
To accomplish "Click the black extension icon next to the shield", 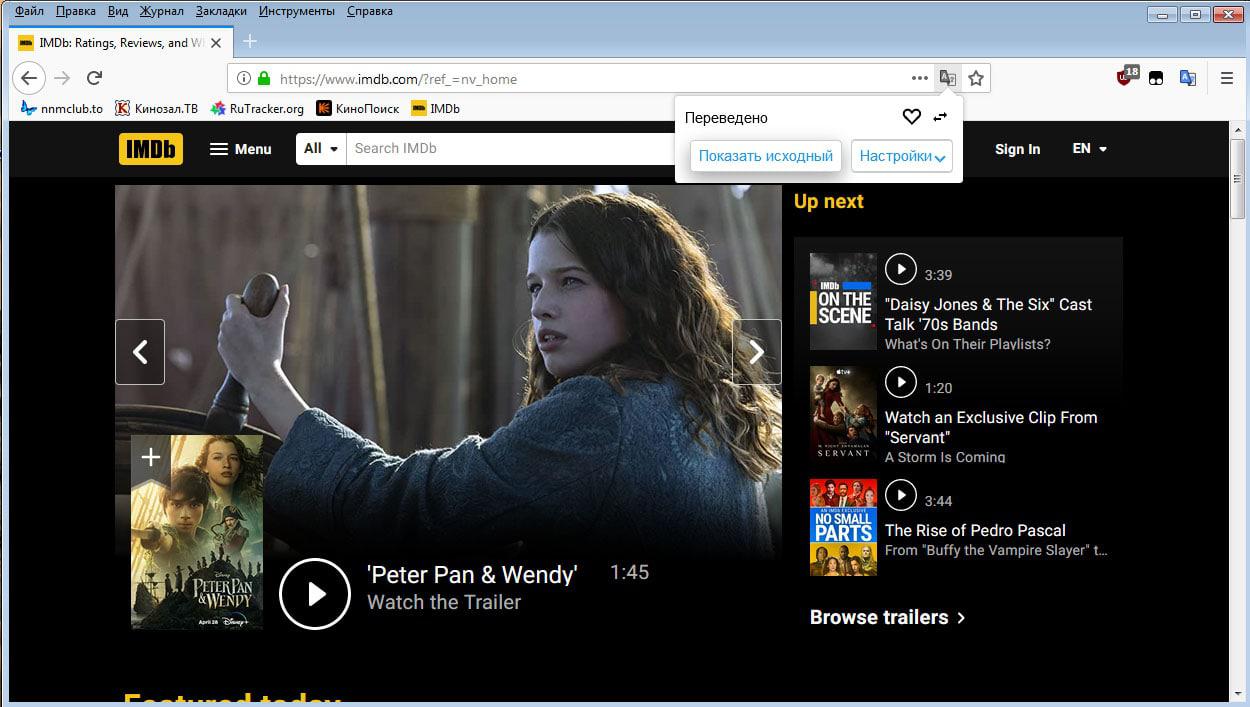I will 1156,78.
